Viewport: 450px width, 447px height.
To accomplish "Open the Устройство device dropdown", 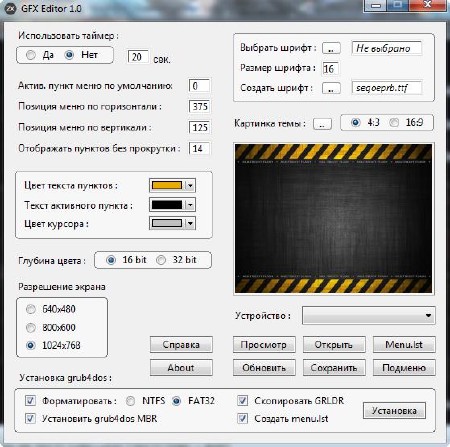I will (369, 315).
